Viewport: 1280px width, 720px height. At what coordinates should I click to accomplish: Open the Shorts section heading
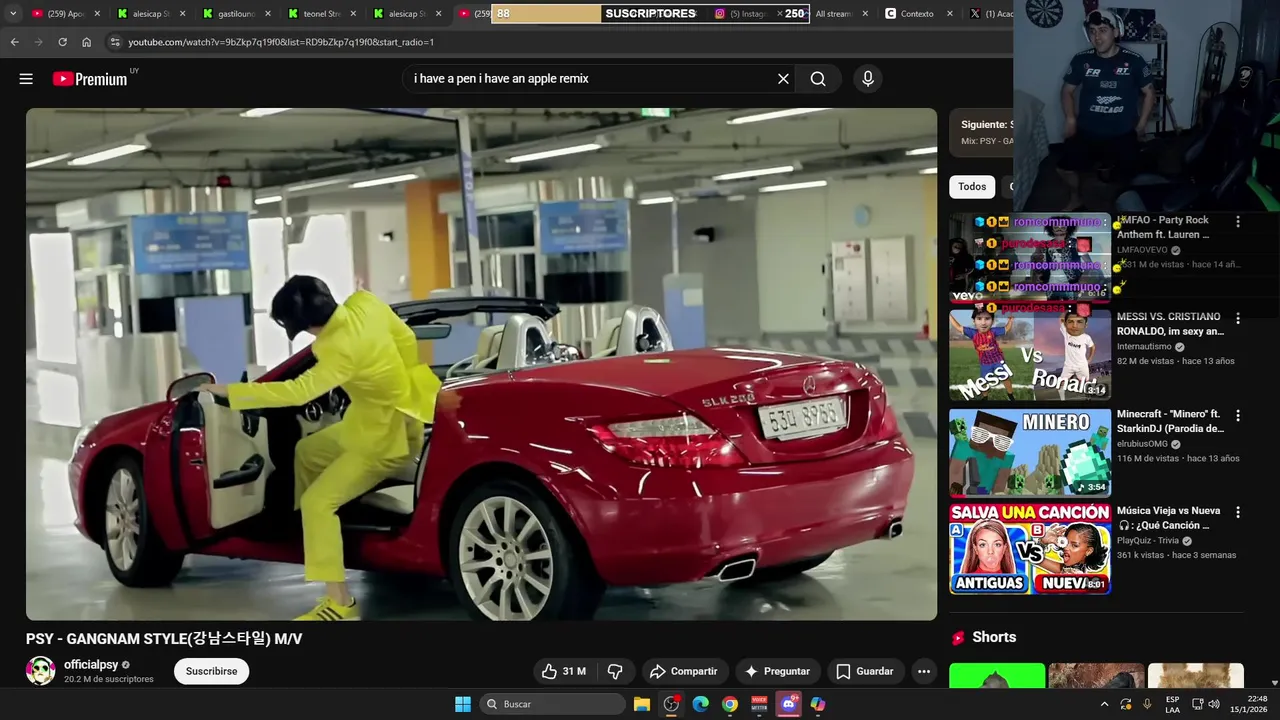point(994,637)
